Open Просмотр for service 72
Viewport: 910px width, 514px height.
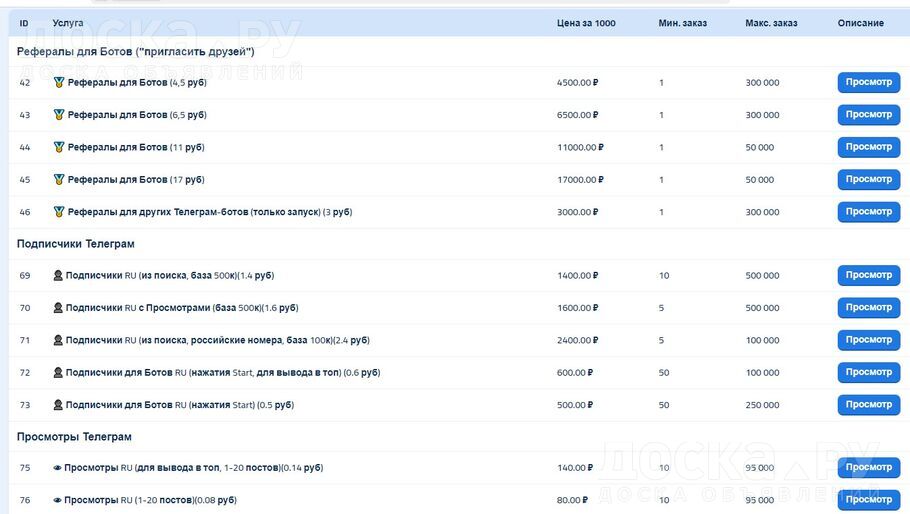click(x=869, y=373)
